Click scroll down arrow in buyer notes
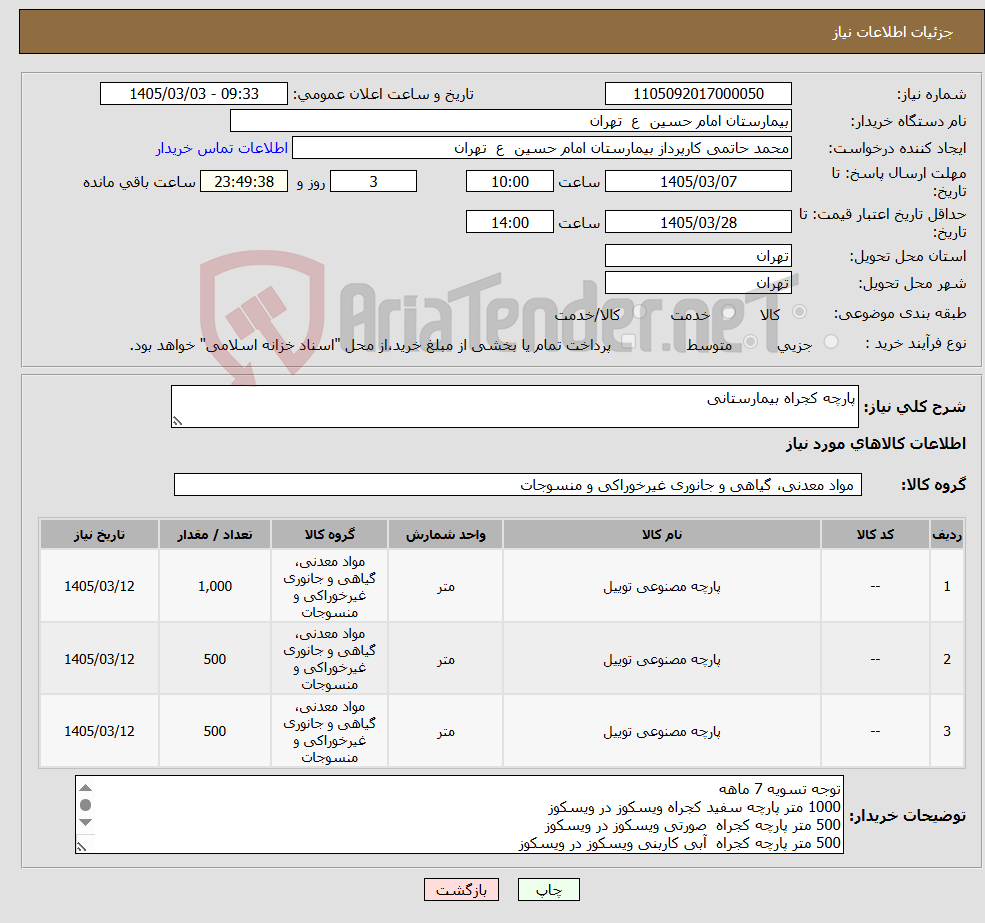 click(86, 822)
